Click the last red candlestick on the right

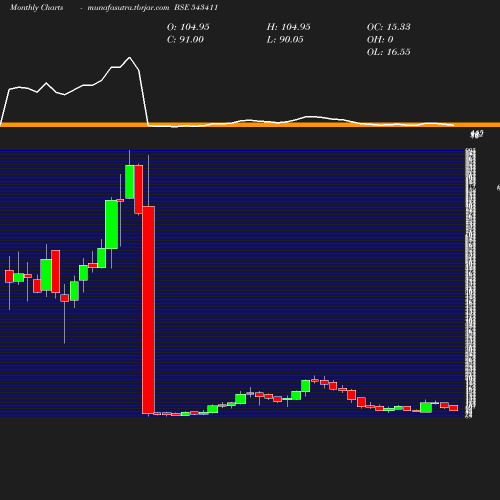pos(453,408)
